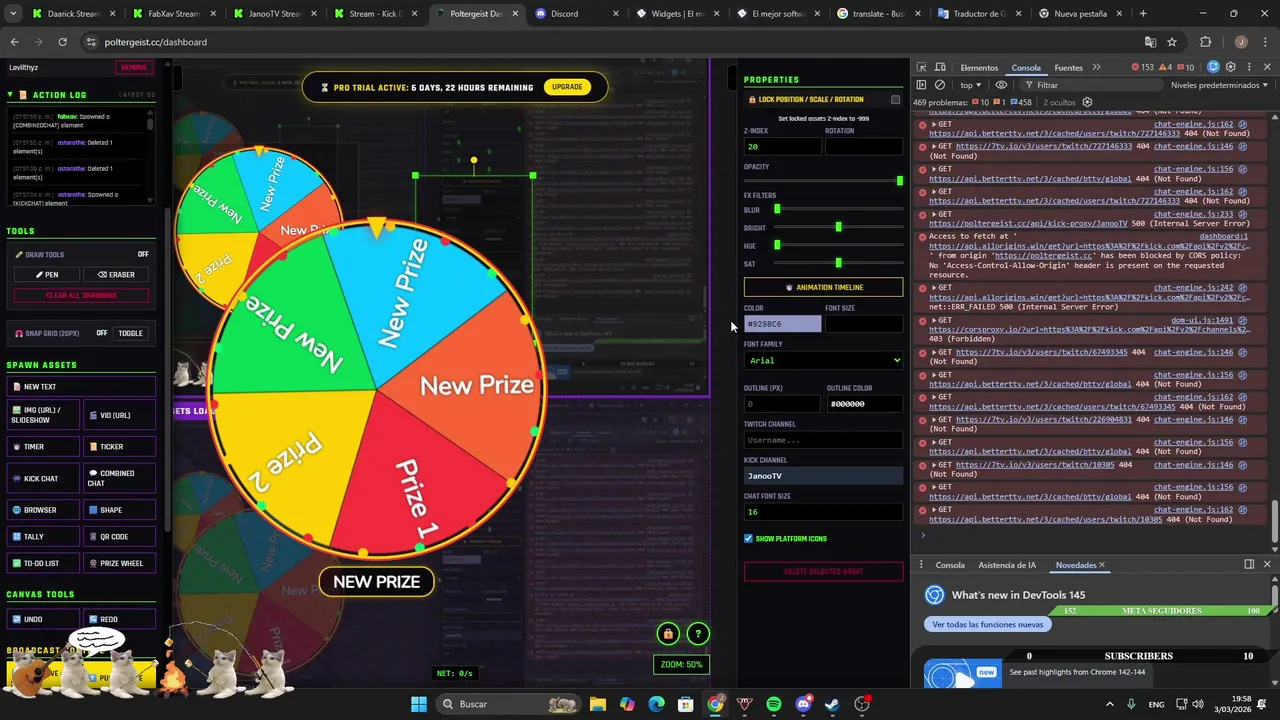Clear the DevTools console

pos(940,85)
